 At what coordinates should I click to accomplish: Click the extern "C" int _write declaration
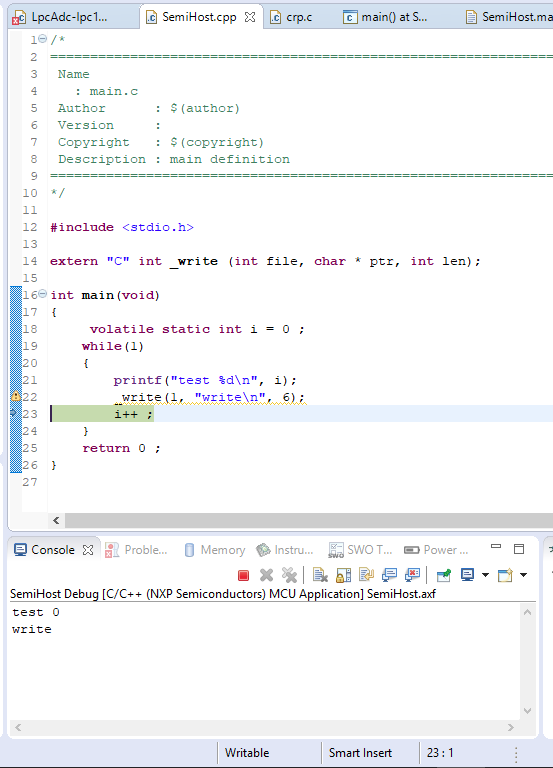click(x=265, y=262)
